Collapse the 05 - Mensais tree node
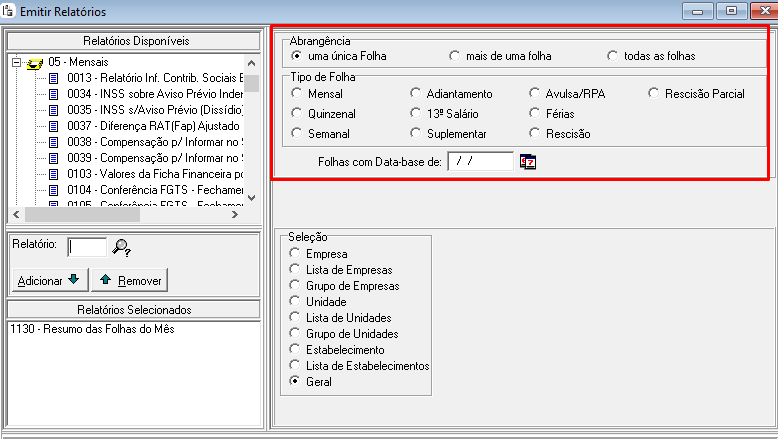The image size is (778, 439). (17, 62)
